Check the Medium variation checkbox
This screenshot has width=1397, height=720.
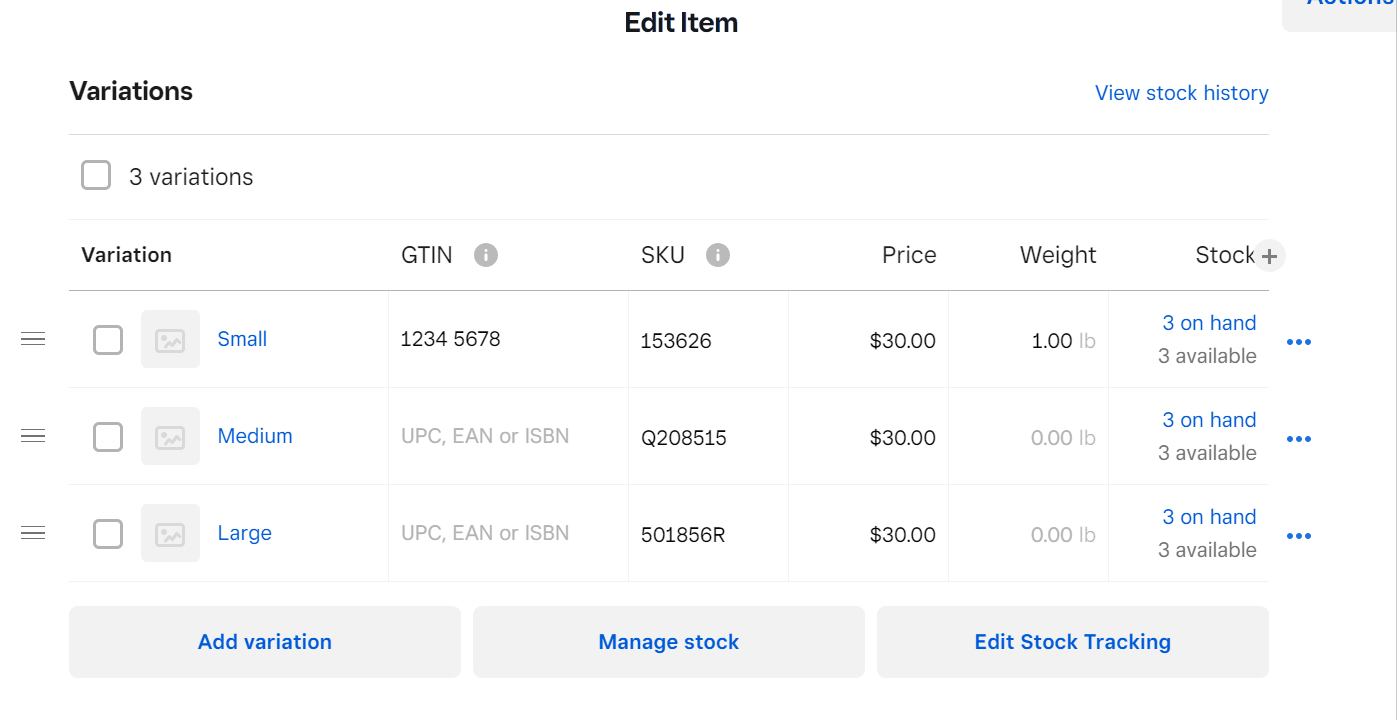[108, 437]
